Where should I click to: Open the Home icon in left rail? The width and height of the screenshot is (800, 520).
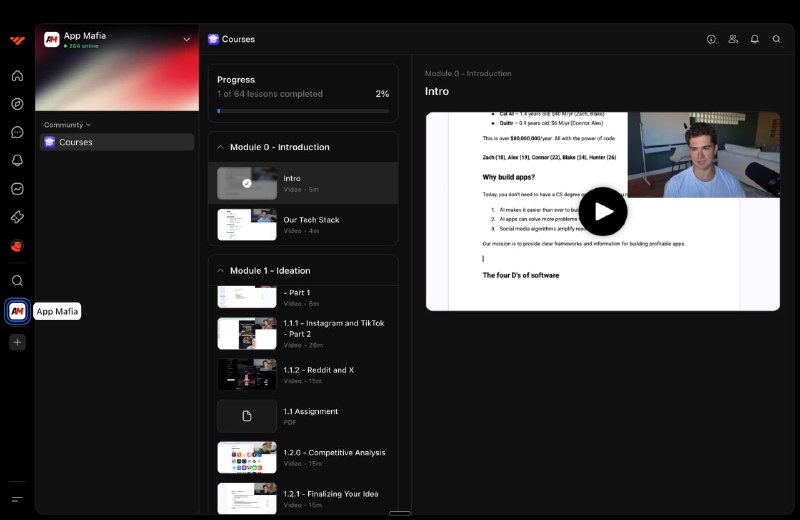[17, 76]
